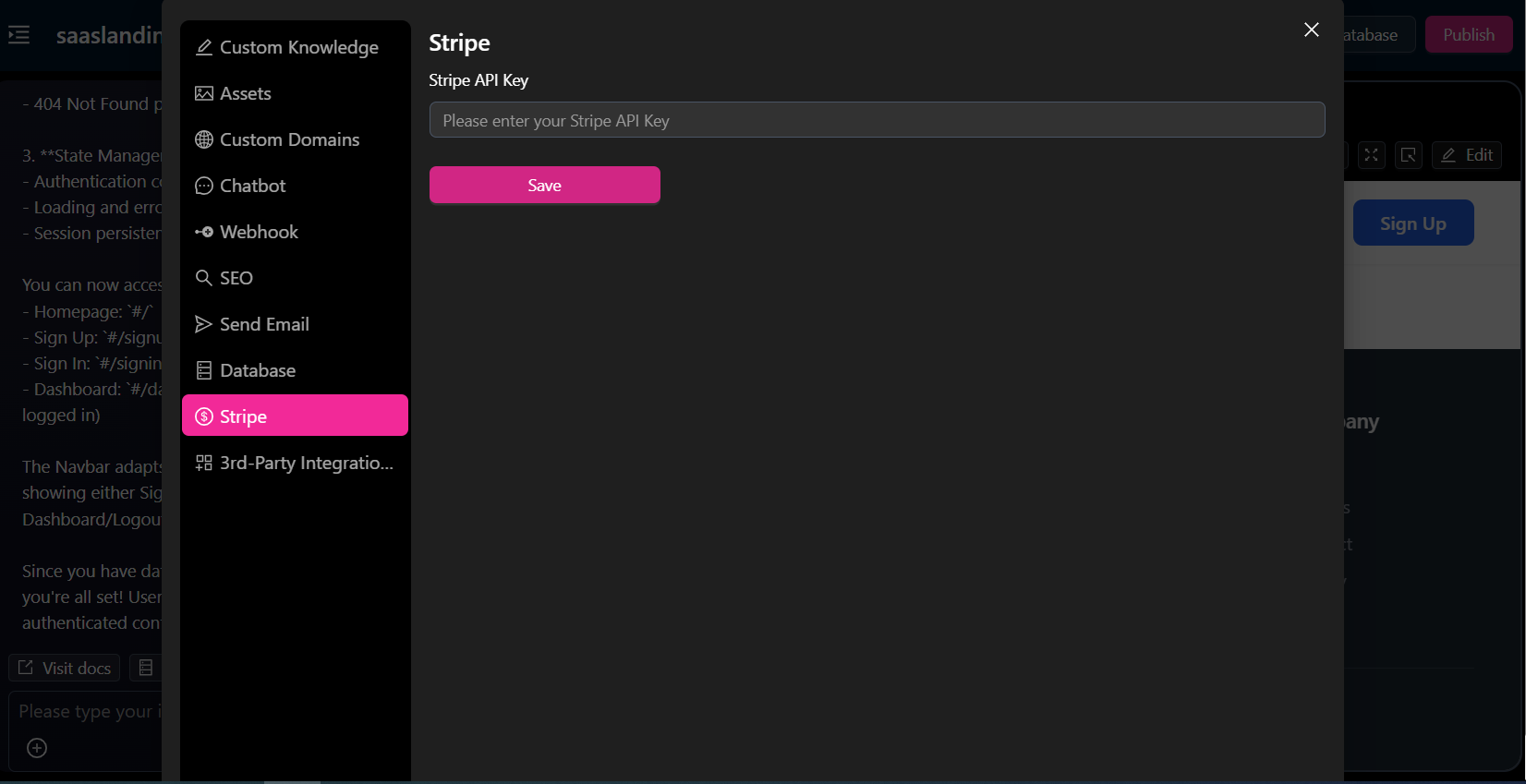Select Database in the settings sidebar
1526x784 pixels.
click(x=295, y=370)
